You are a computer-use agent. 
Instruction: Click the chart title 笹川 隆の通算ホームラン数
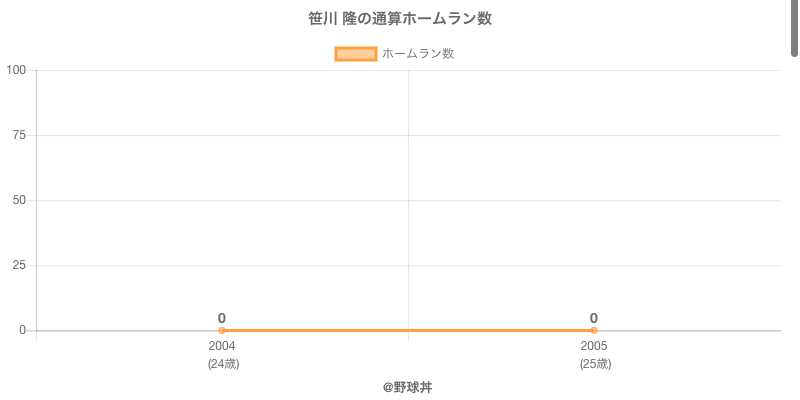coord(400,19)
